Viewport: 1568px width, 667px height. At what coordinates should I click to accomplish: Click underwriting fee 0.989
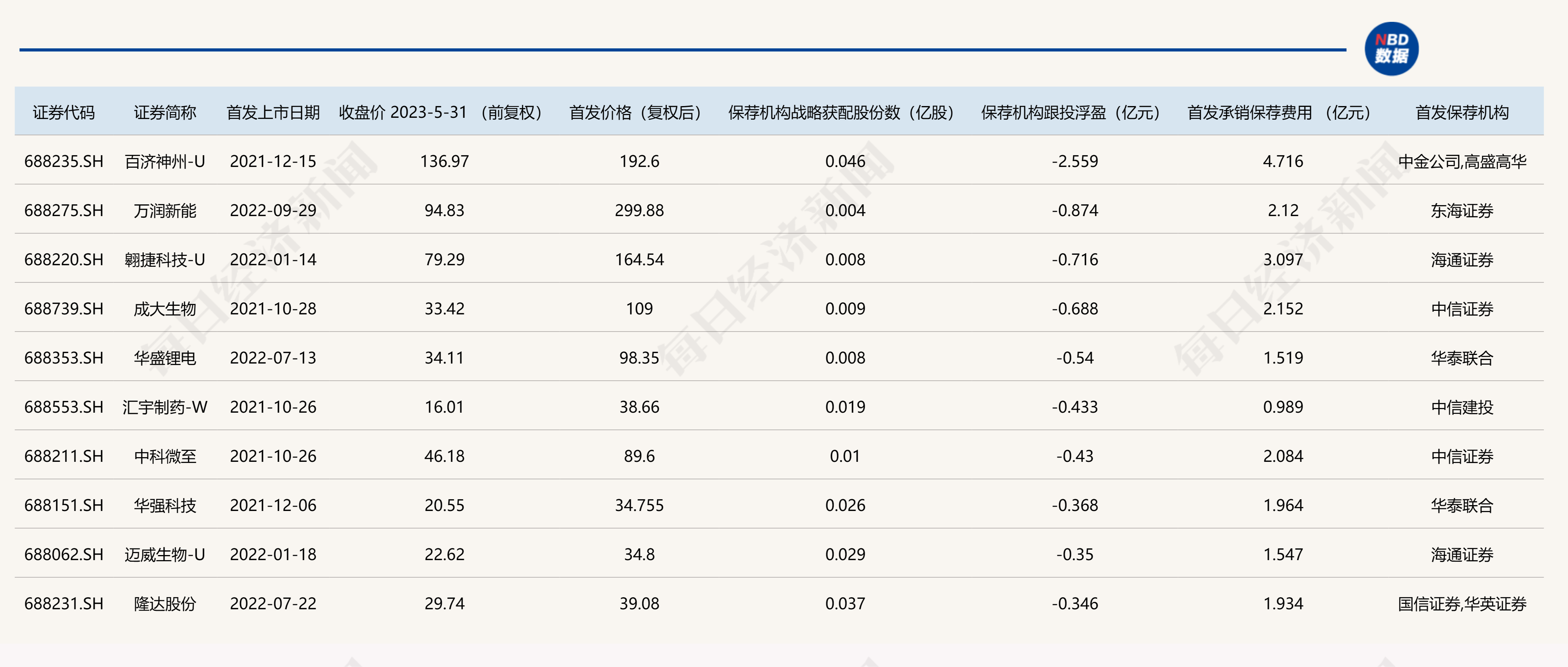(x=1283, y=407)
